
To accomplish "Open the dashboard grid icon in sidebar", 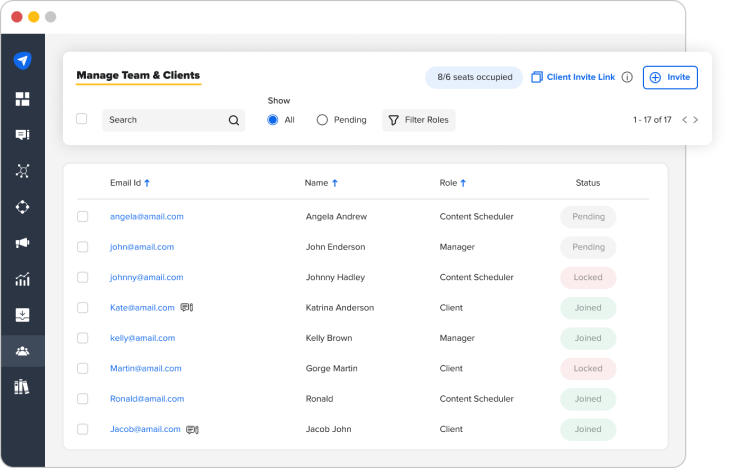I will 22,99.
